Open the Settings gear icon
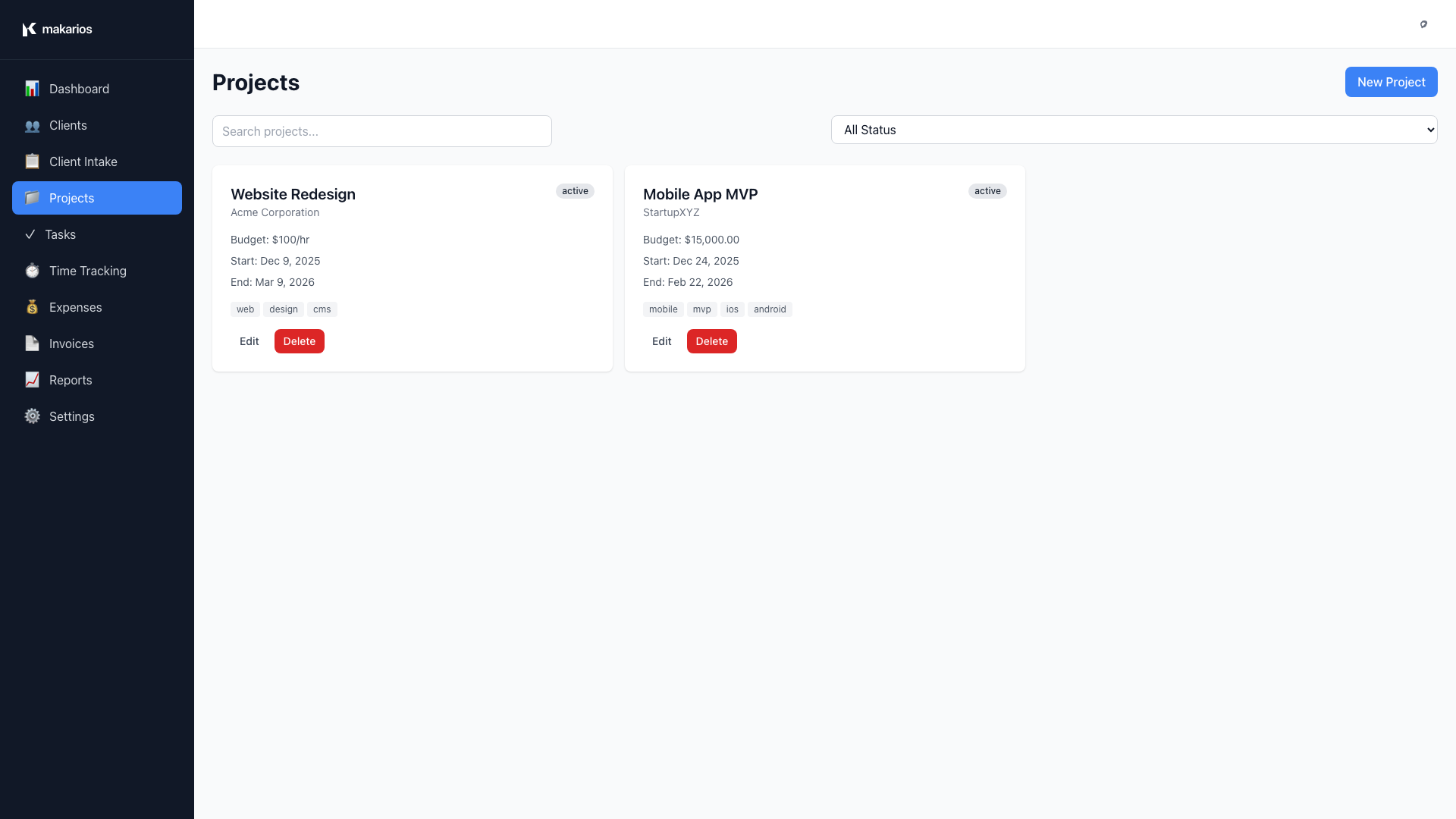 point(32,416)
